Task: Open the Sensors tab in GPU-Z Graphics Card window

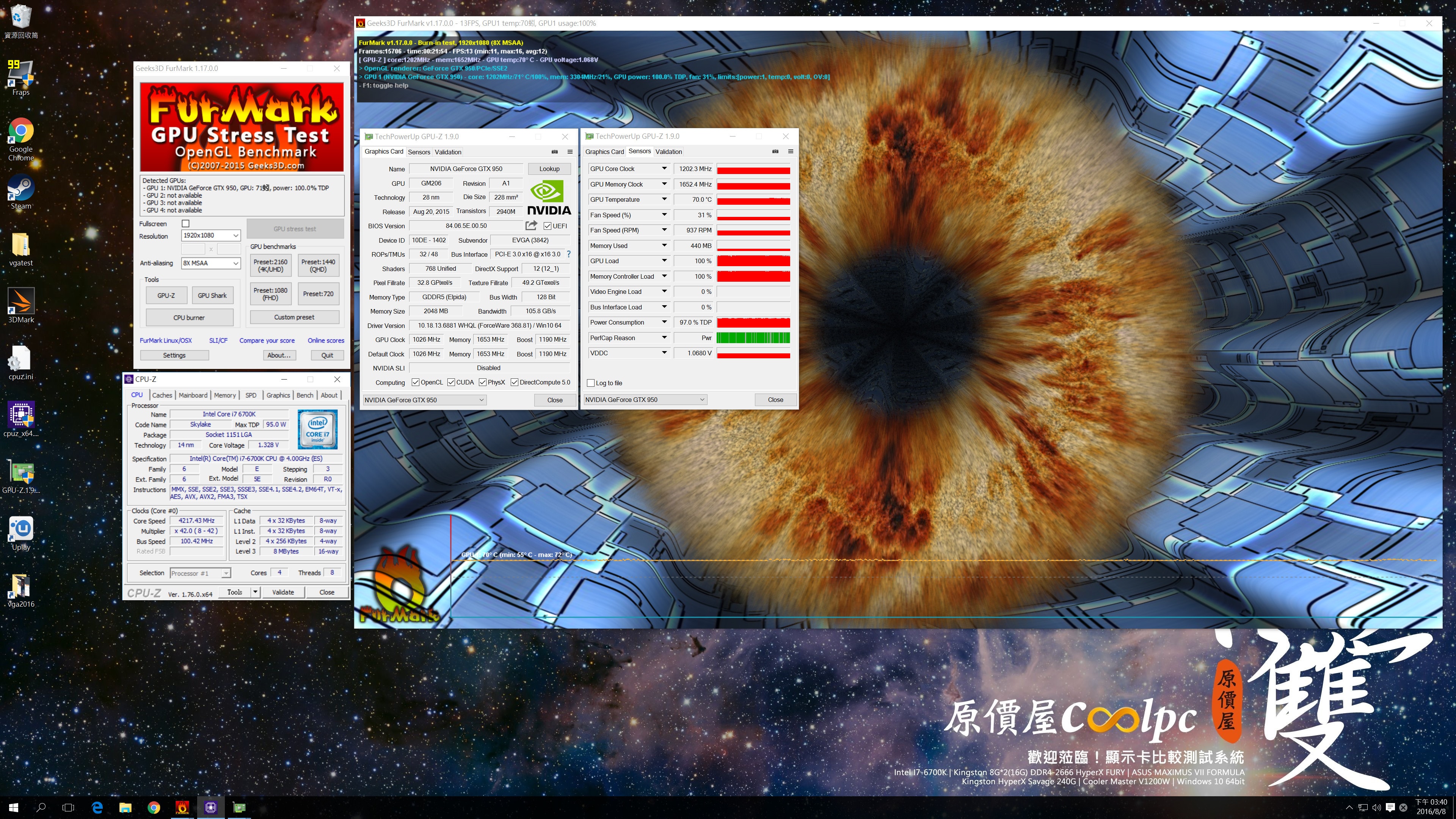Action: (x=419, y=152)
